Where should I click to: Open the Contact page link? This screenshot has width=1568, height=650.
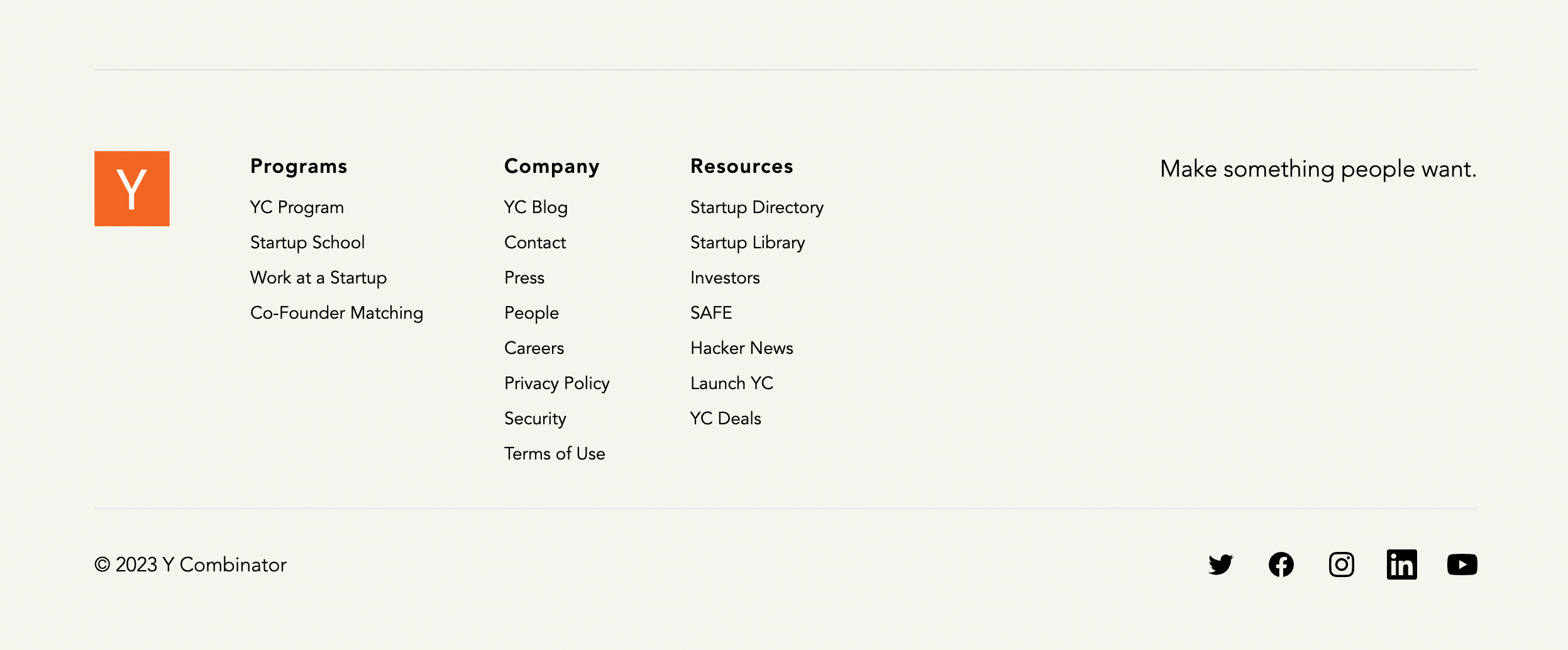pyautogui.click(x=535, y=243)
